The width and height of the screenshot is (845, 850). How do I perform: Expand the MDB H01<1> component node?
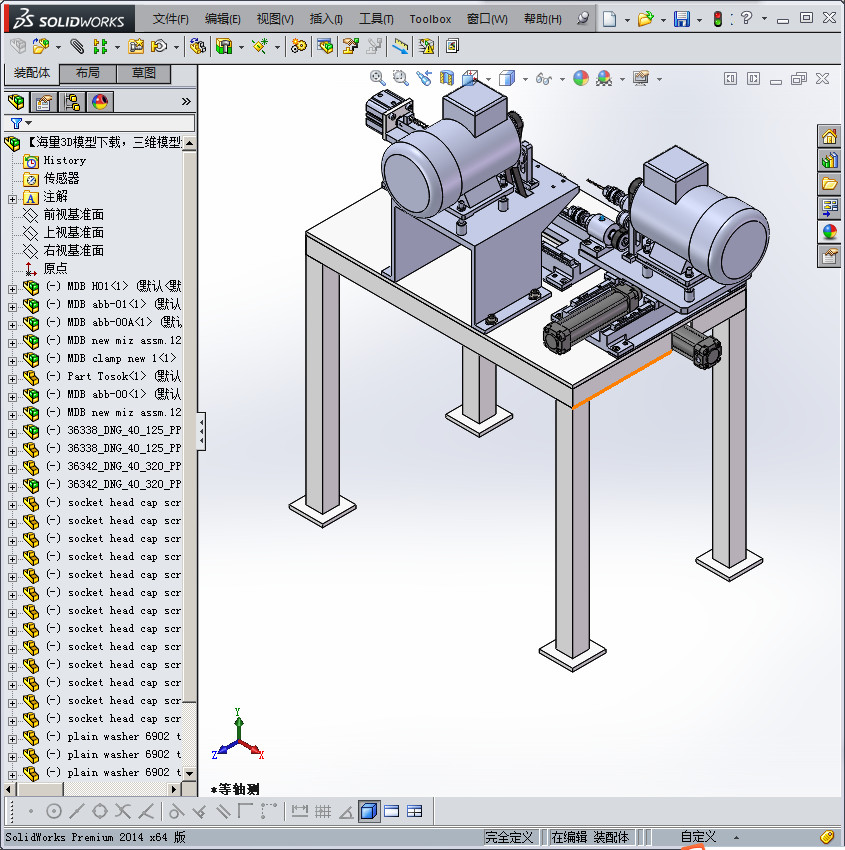click(12, 289)
